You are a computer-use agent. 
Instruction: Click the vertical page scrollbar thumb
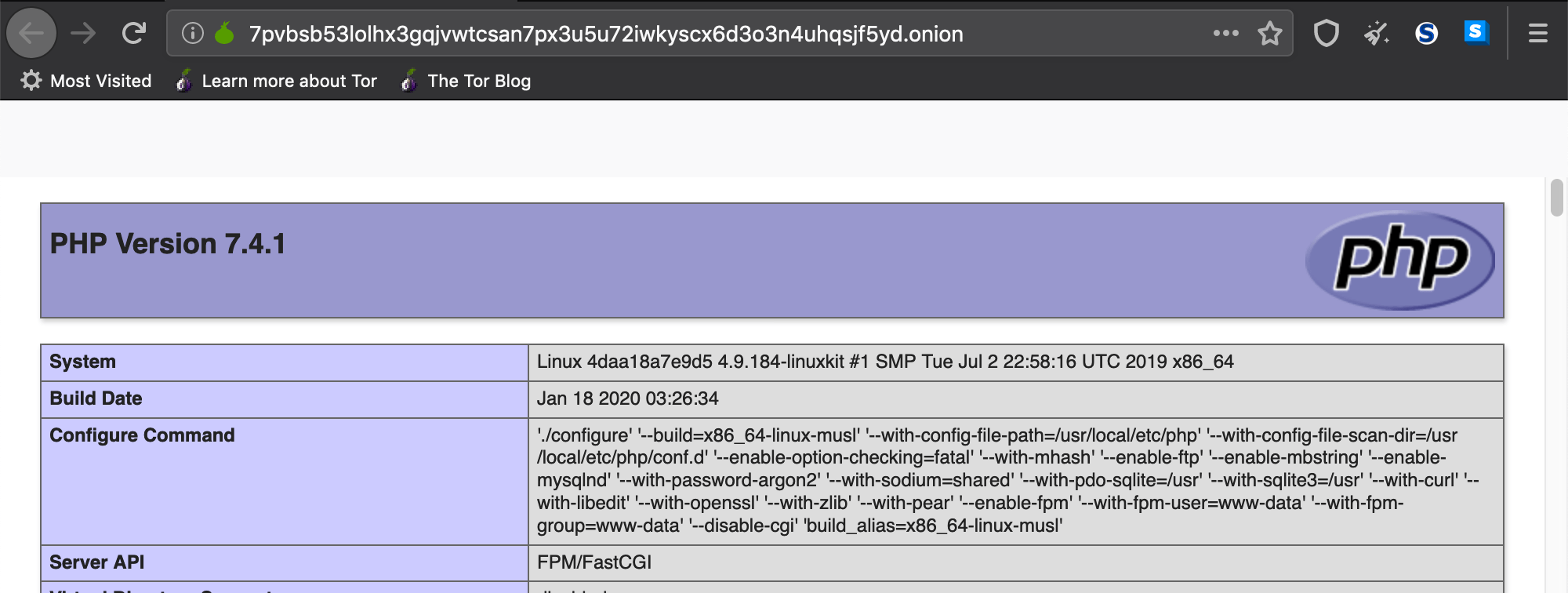(x=1556, y=197)
